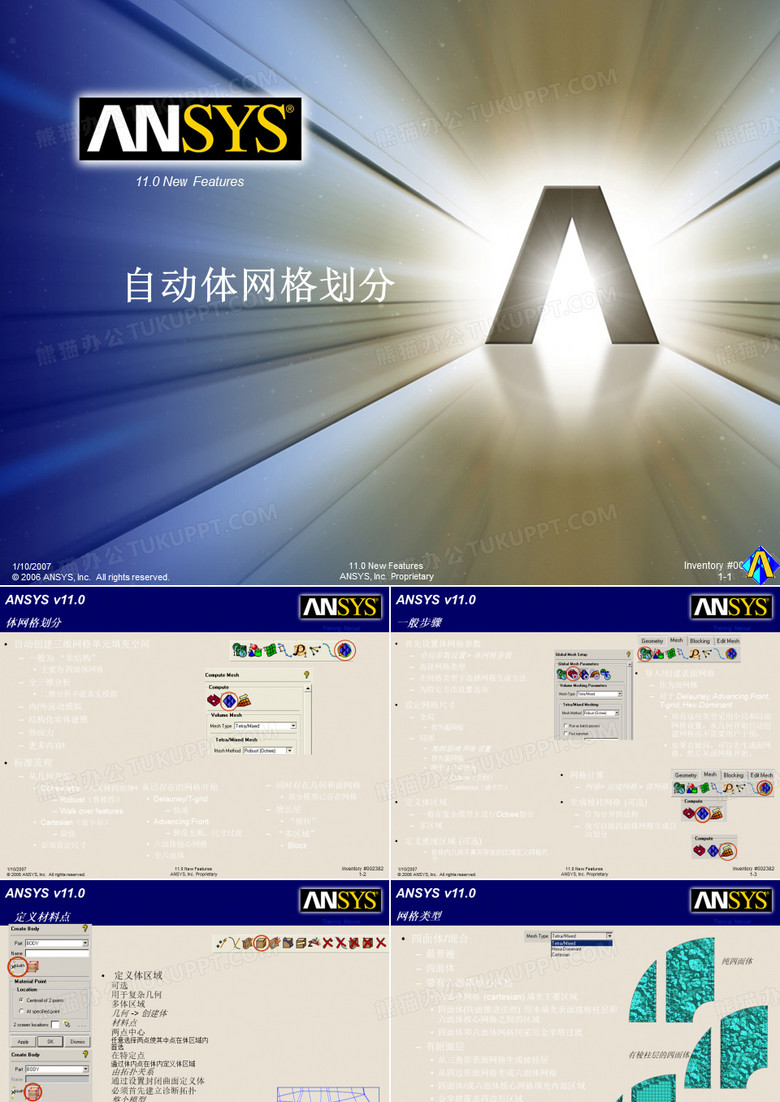This screenshot has width=780, height=1102.
Task: Click Apply button in Create Body panel
Action: (x=23, y=1042)
